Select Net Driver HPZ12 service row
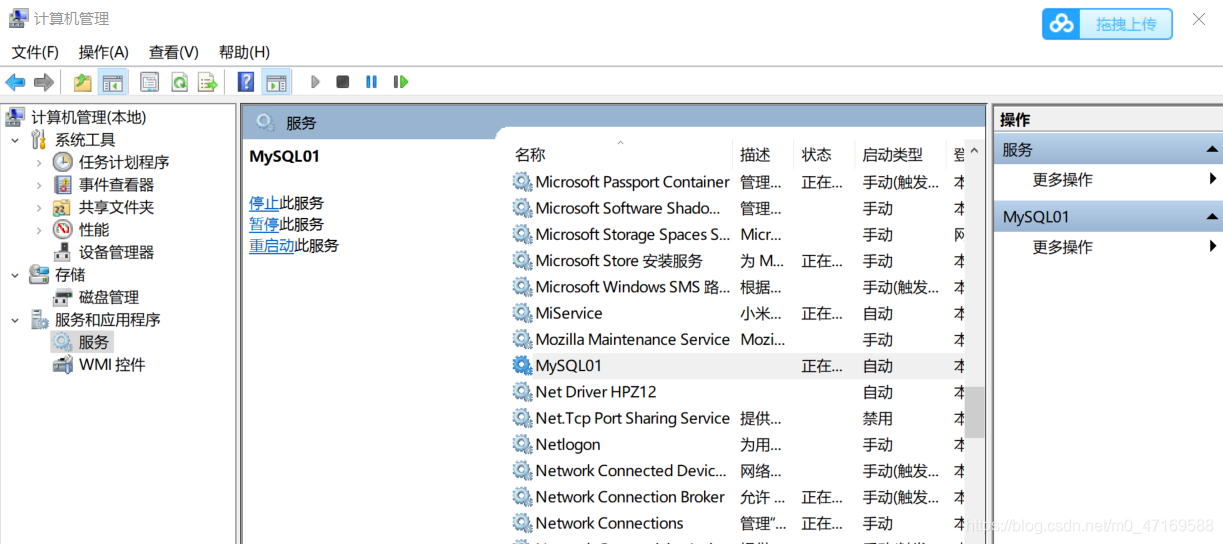 tap(737, 392)
